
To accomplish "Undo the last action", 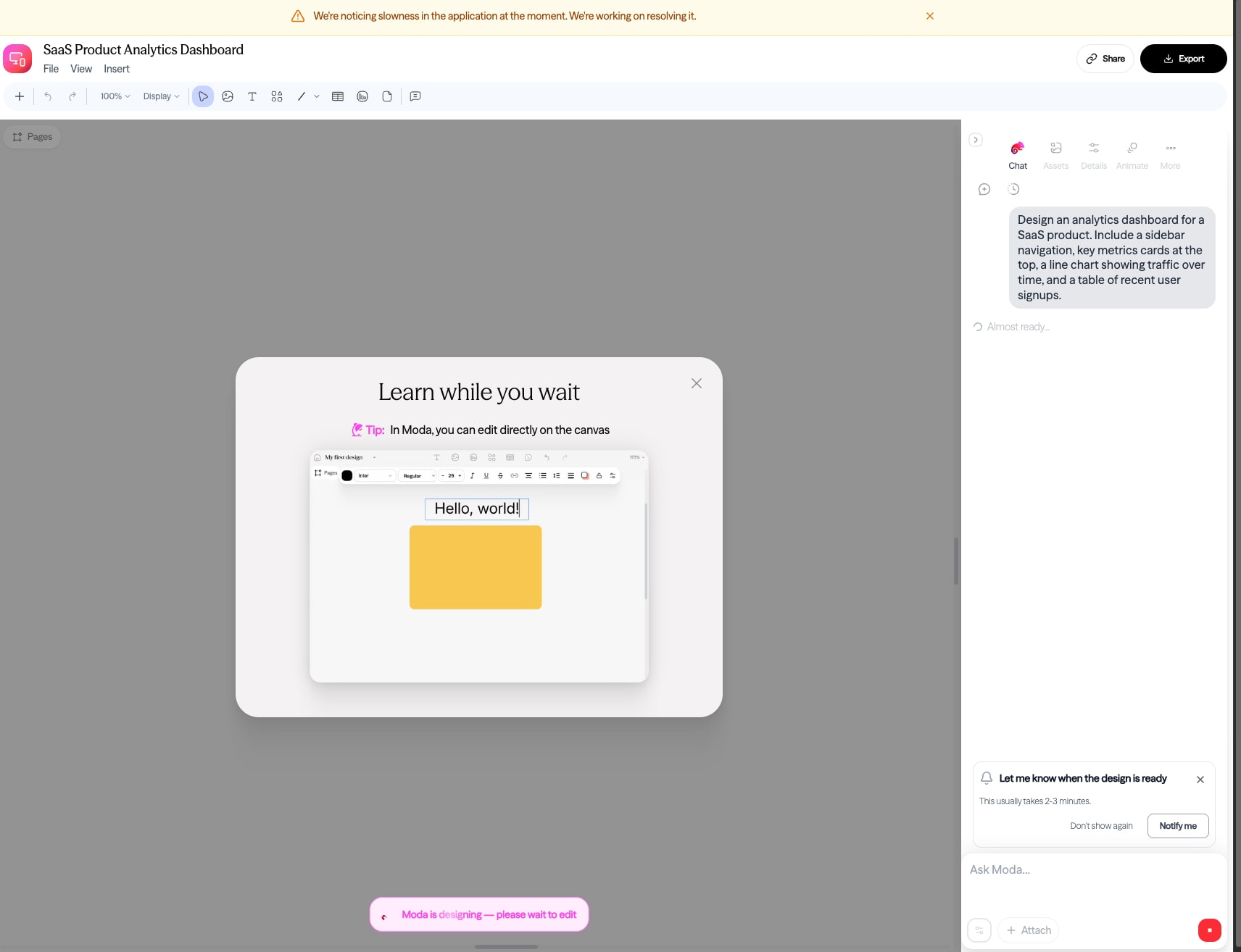I will pos(48,96).
